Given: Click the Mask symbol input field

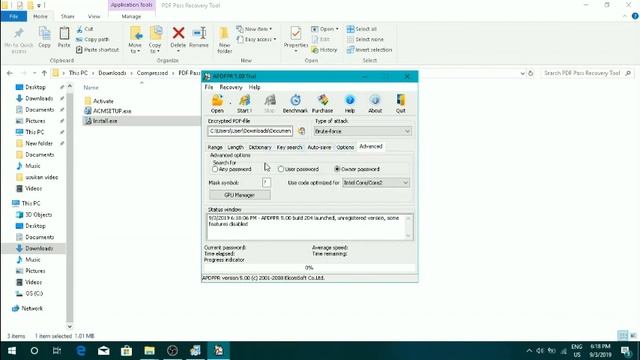Looking at the screenshot, I should coord(267,182).
